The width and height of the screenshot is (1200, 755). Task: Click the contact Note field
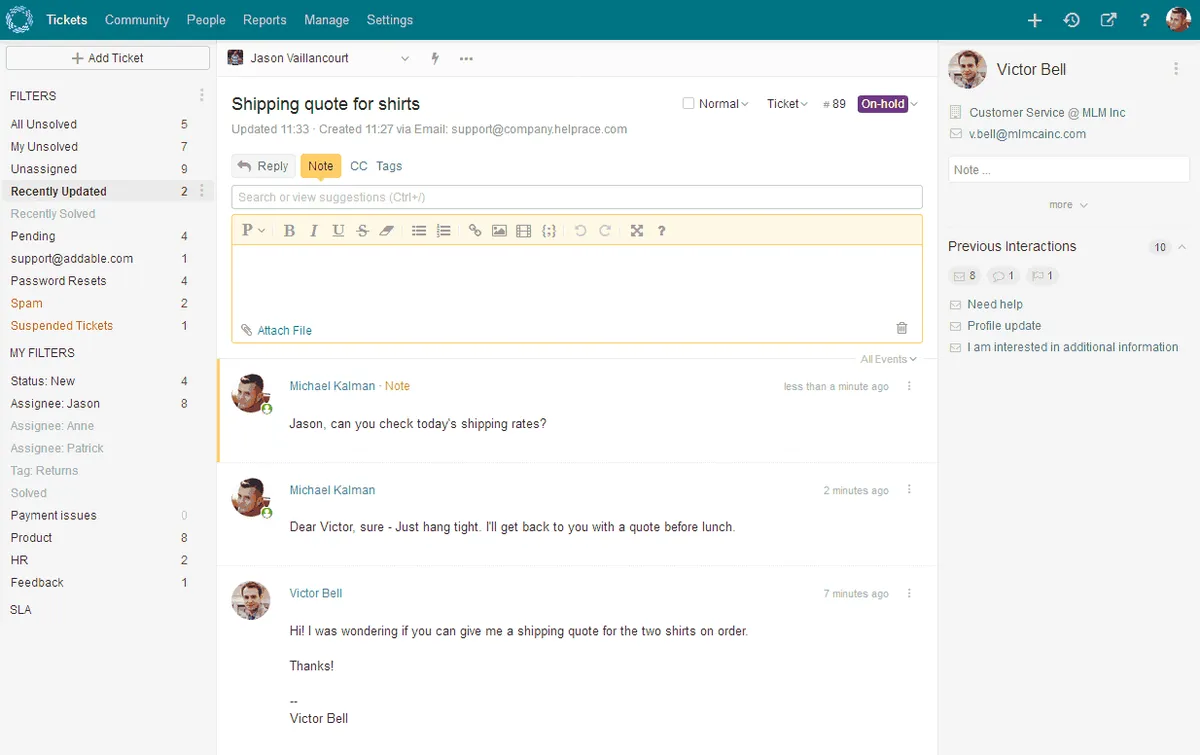(1068, 170)
